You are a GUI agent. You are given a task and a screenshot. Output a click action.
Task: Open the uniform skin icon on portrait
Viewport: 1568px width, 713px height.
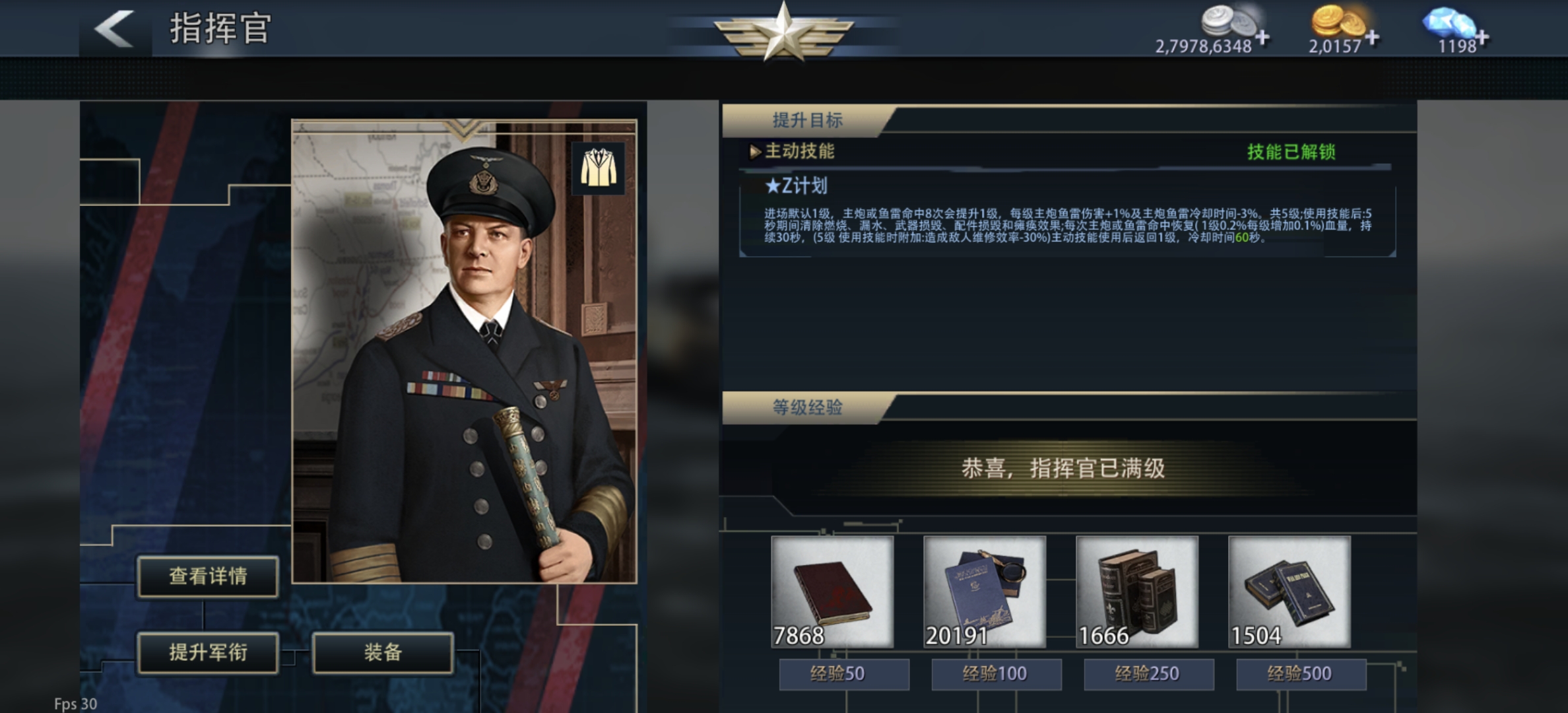(598, 168)
